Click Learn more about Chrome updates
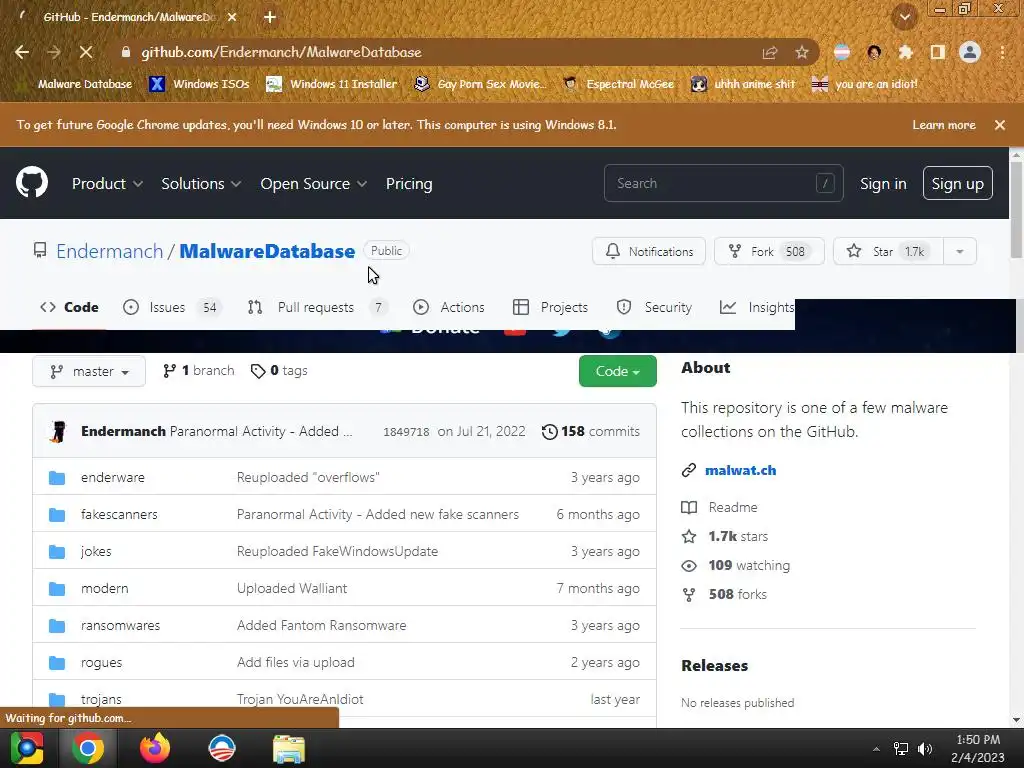 pyautogui.click(x=944, y=125)
